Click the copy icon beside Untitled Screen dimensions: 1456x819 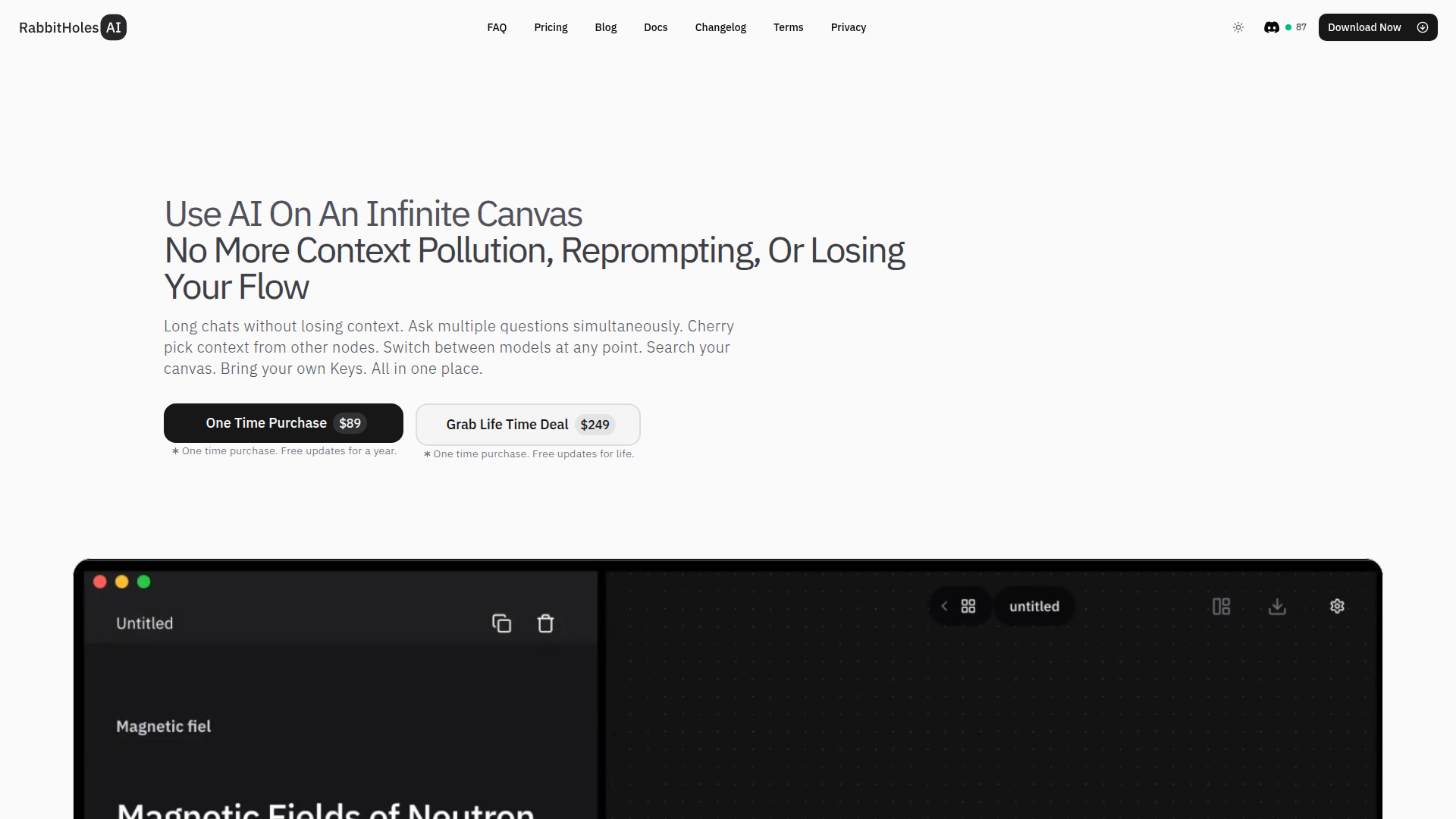501,623
